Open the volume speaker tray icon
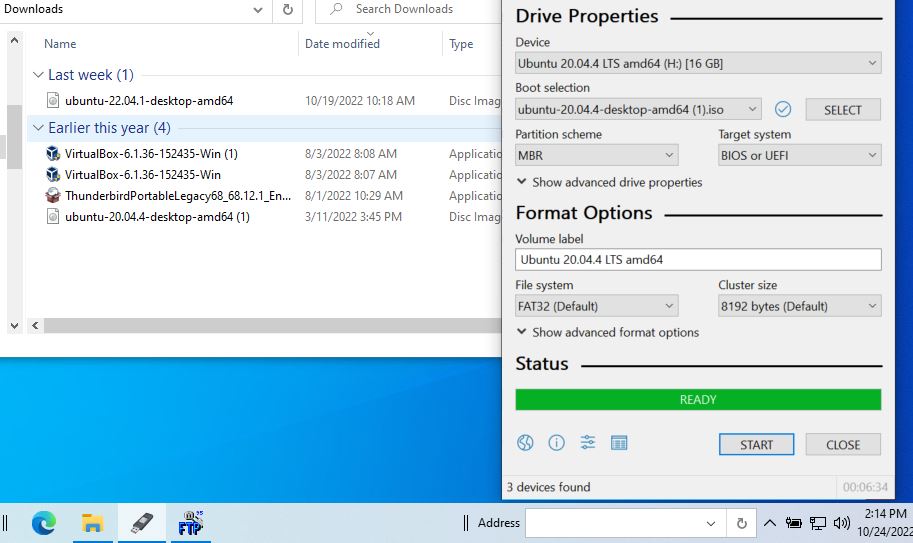Viewport: 913px width, 543px height. coord(841,523)
